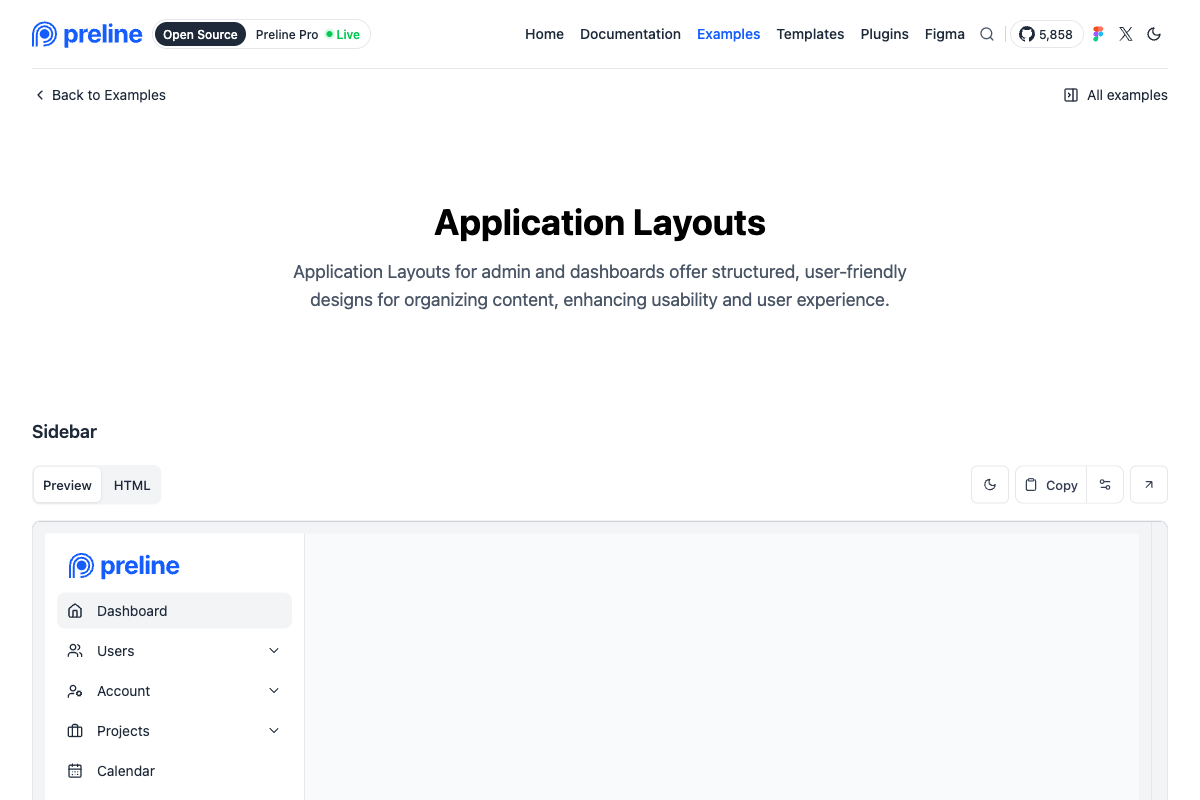
Task: Go Back to Examples
Action: tap(100, 94)
